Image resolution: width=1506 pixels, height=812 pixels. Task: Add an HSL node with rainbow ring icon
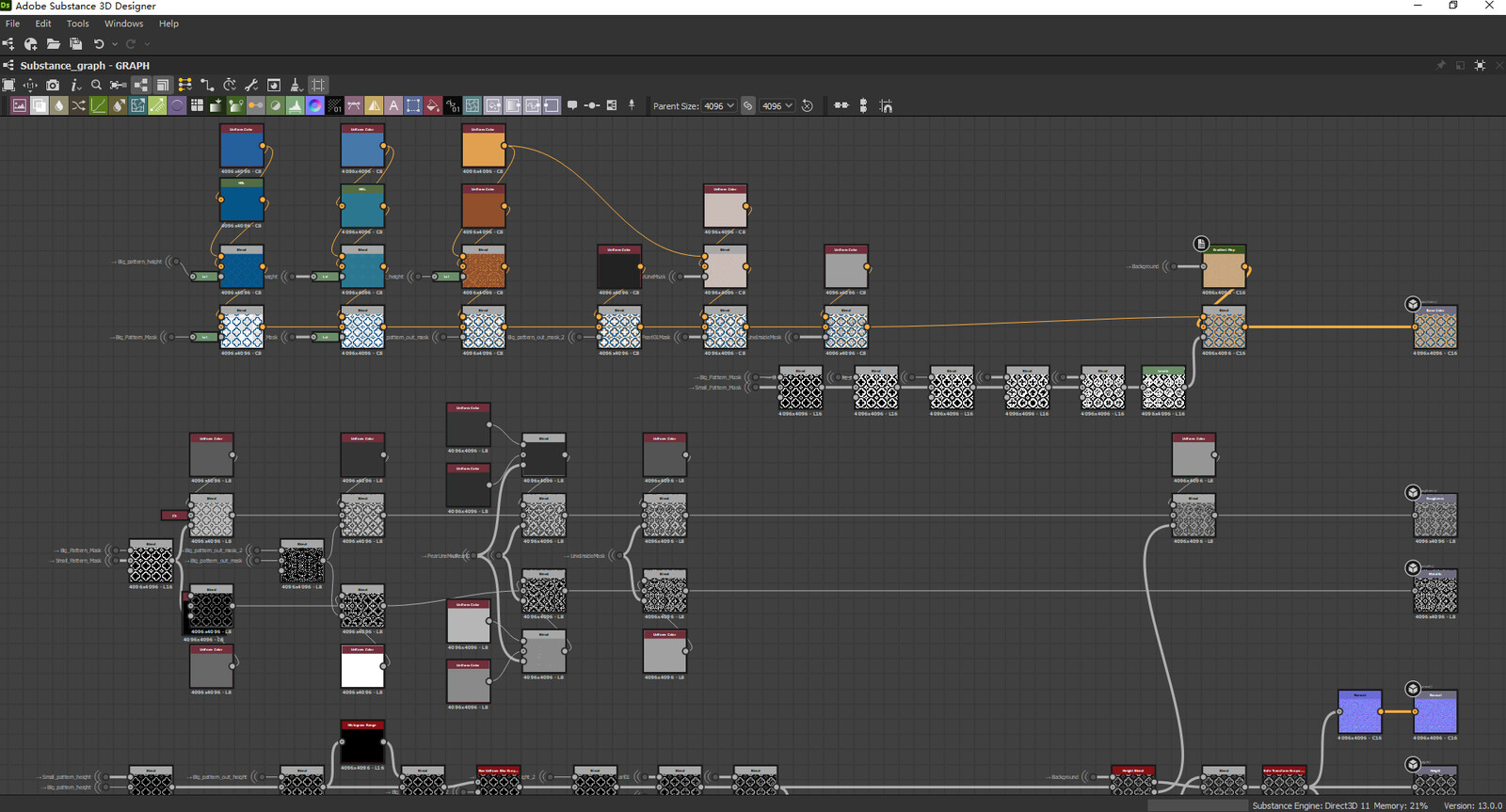(314, 105)
